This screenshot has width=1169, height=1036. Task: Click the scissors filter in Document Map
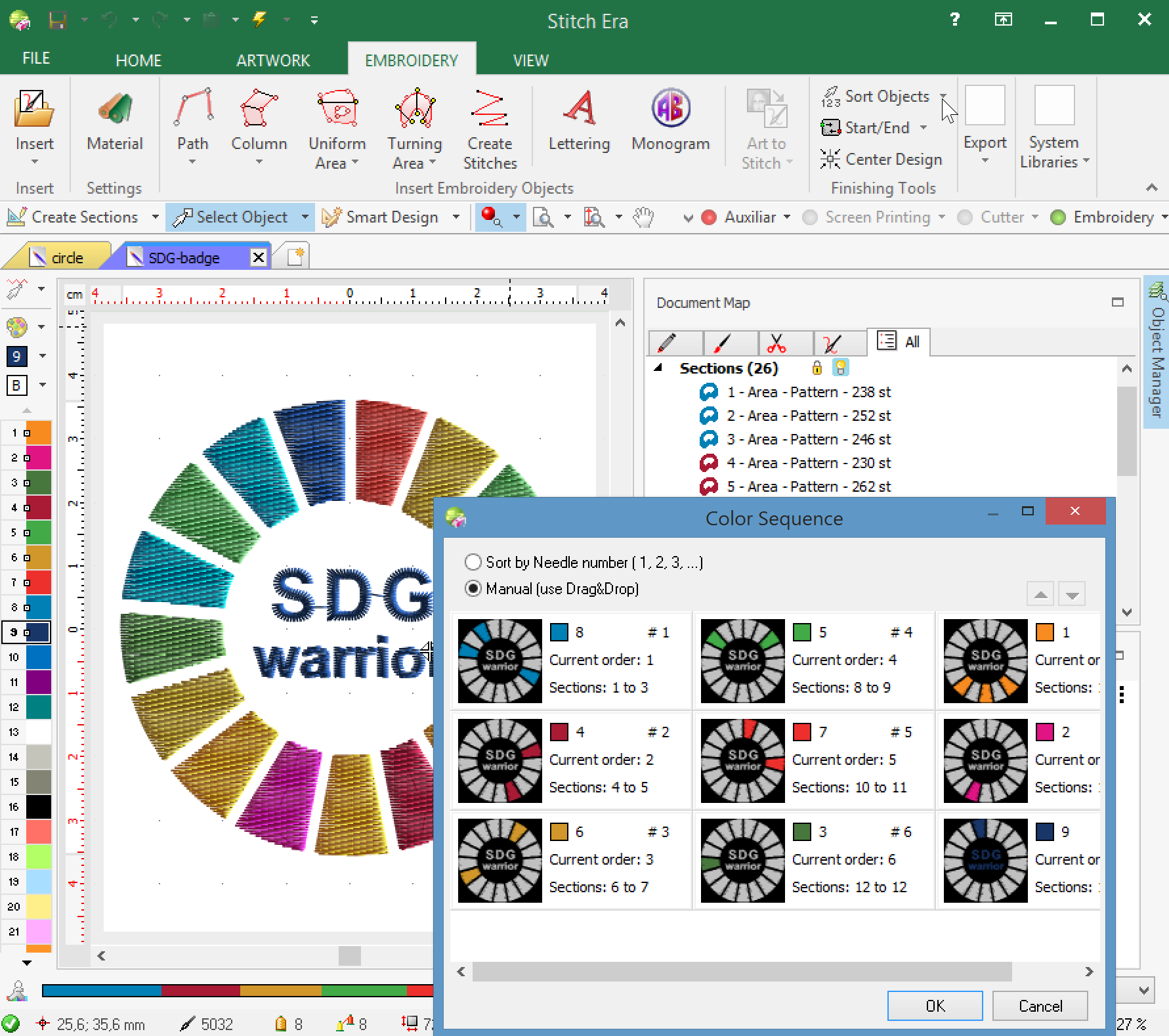(x=776, y=342)
